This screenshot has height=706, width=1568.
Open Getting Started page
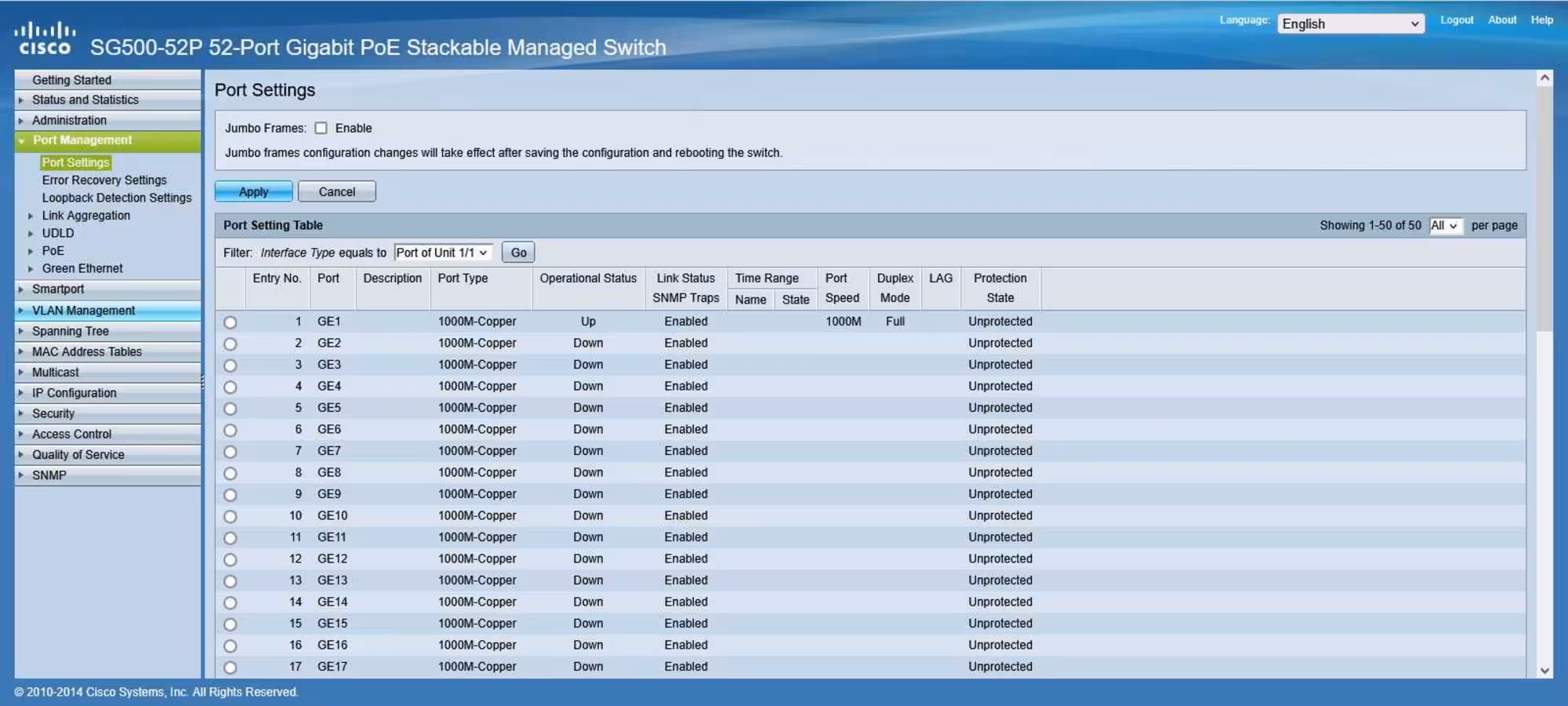coord(107,80)
